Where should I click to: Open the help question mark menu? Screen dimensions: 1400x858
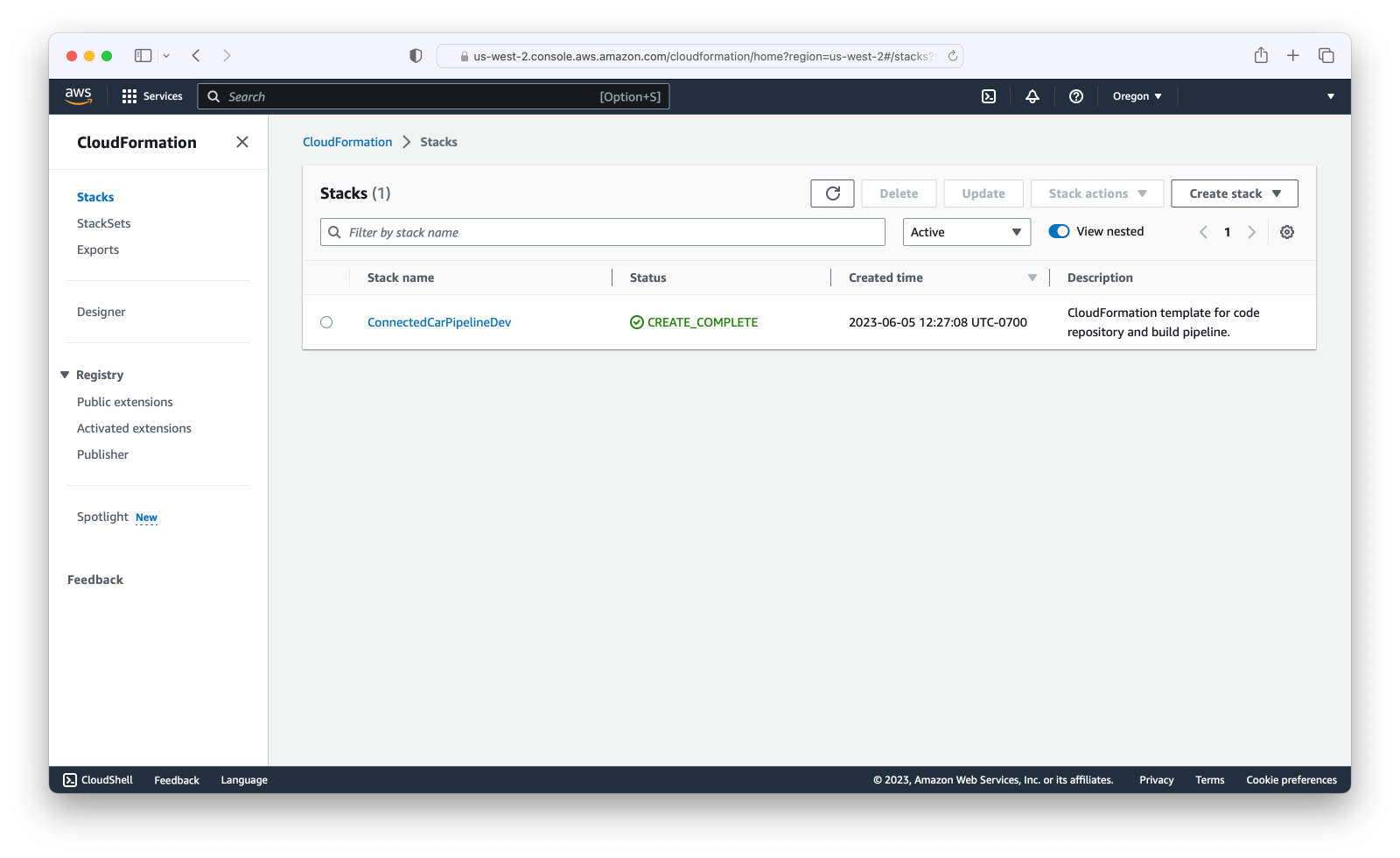(x=1076, y=96)
